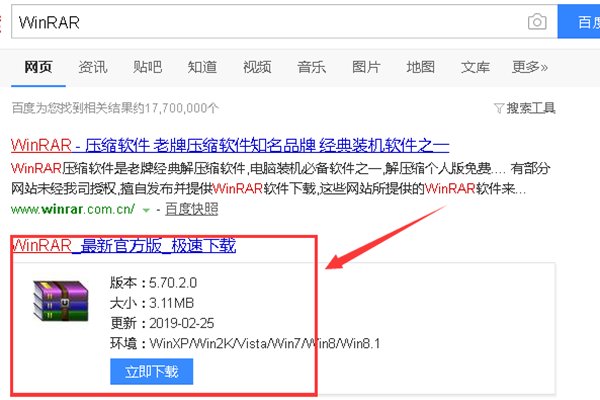Select the 网页 tab
Screen dimensions: 600x400
tap(38, 67)
